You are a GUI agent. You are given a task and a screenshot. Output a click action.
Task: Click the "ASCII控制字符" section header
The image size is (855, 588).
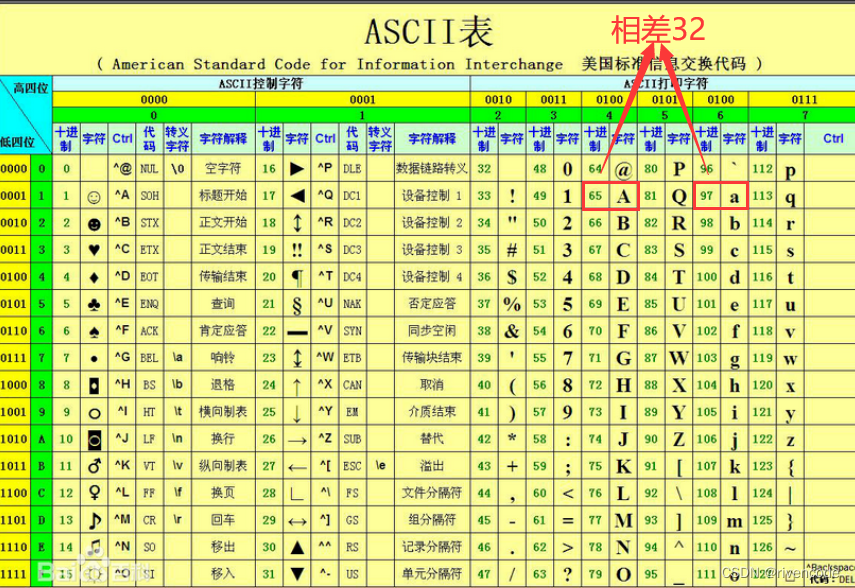click(x=261, y=83)
